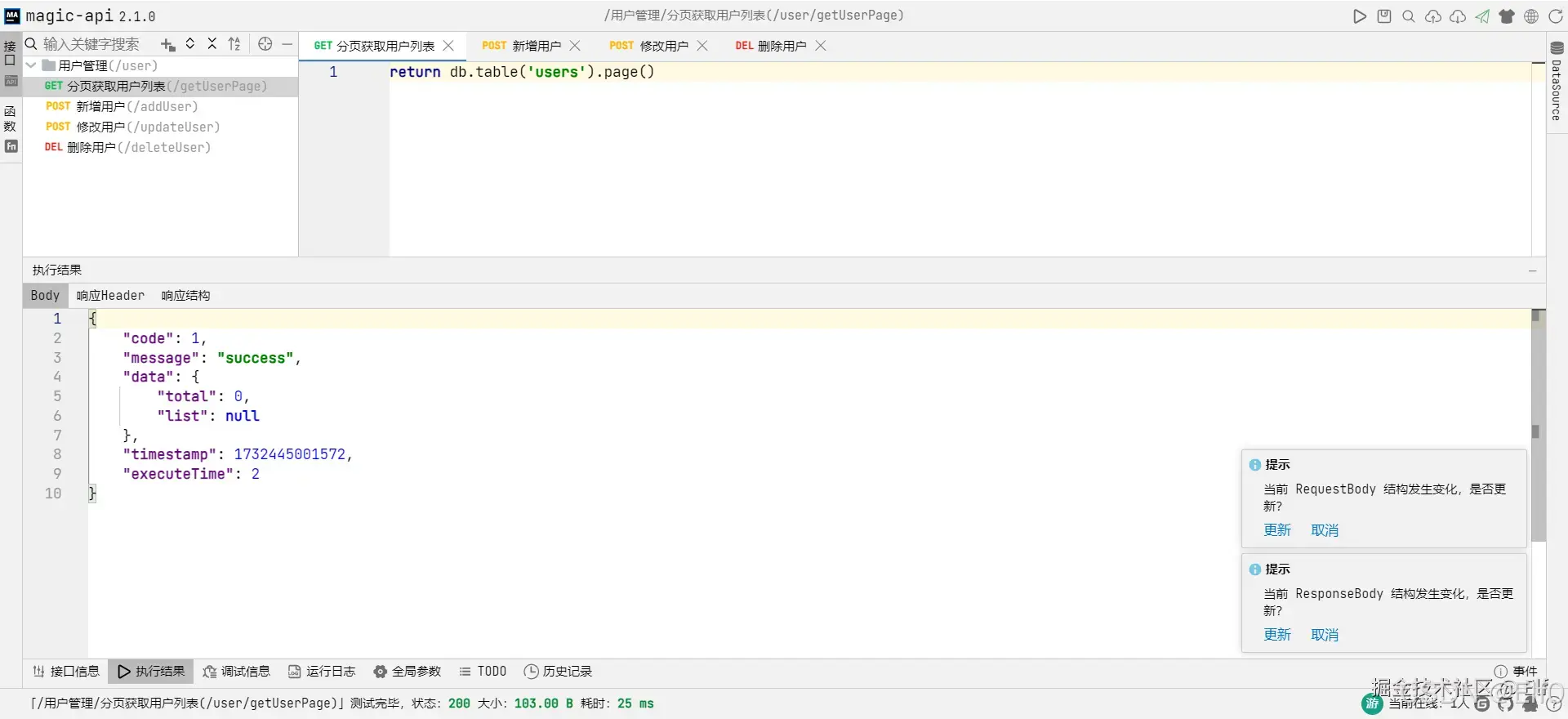Click the result panel vertical scrollbar
This screenshot has width=1568, height=719.
point(1539,425)
